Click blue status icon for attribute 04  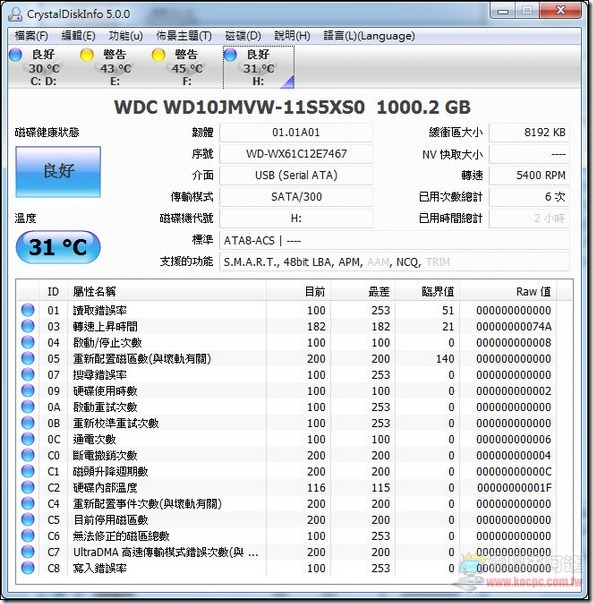click(28, 342)
